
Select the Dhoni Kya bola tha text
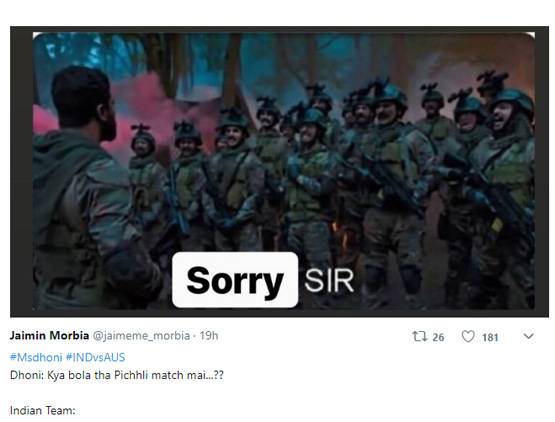(117, 375)
